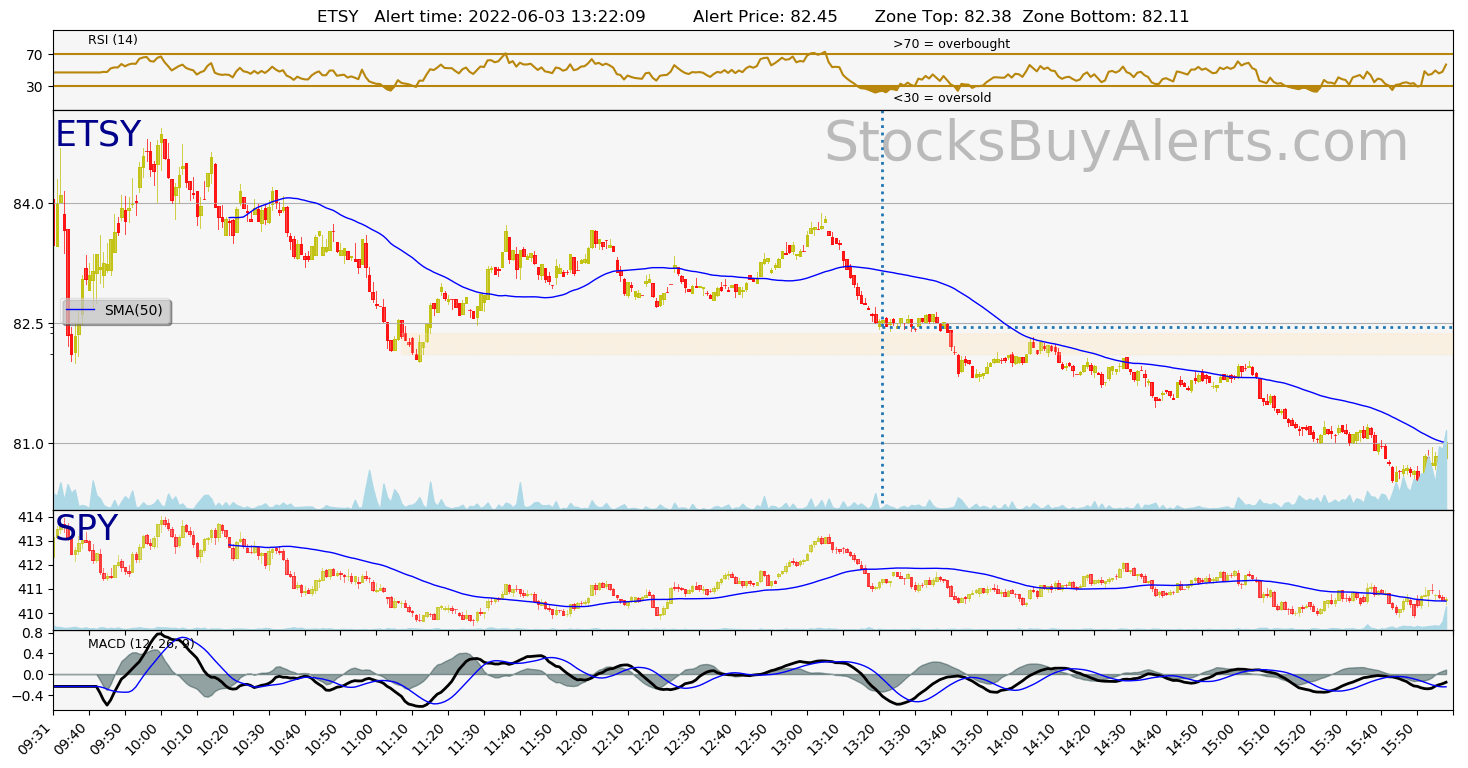Click the RSI 30 axis label
The width and height of the screenshot is (1468, 768).
point(35,87)
